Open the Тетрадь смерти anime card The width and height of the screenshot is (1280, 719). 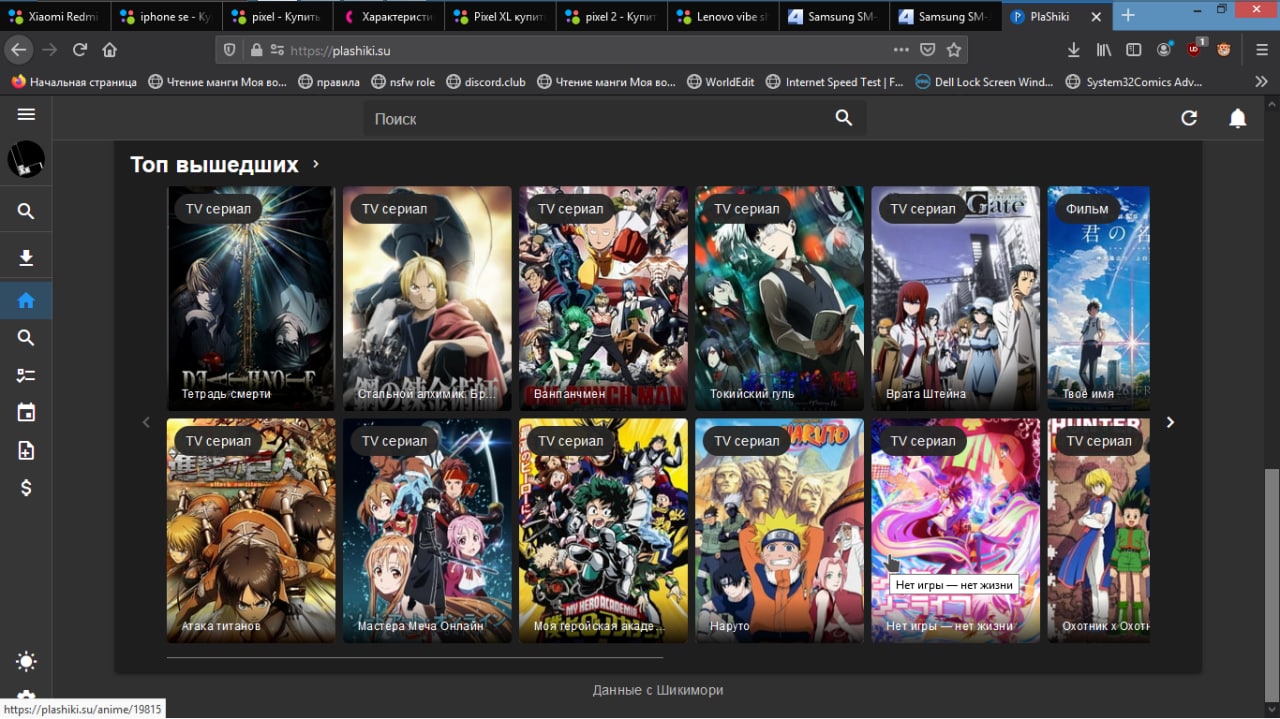251,298
